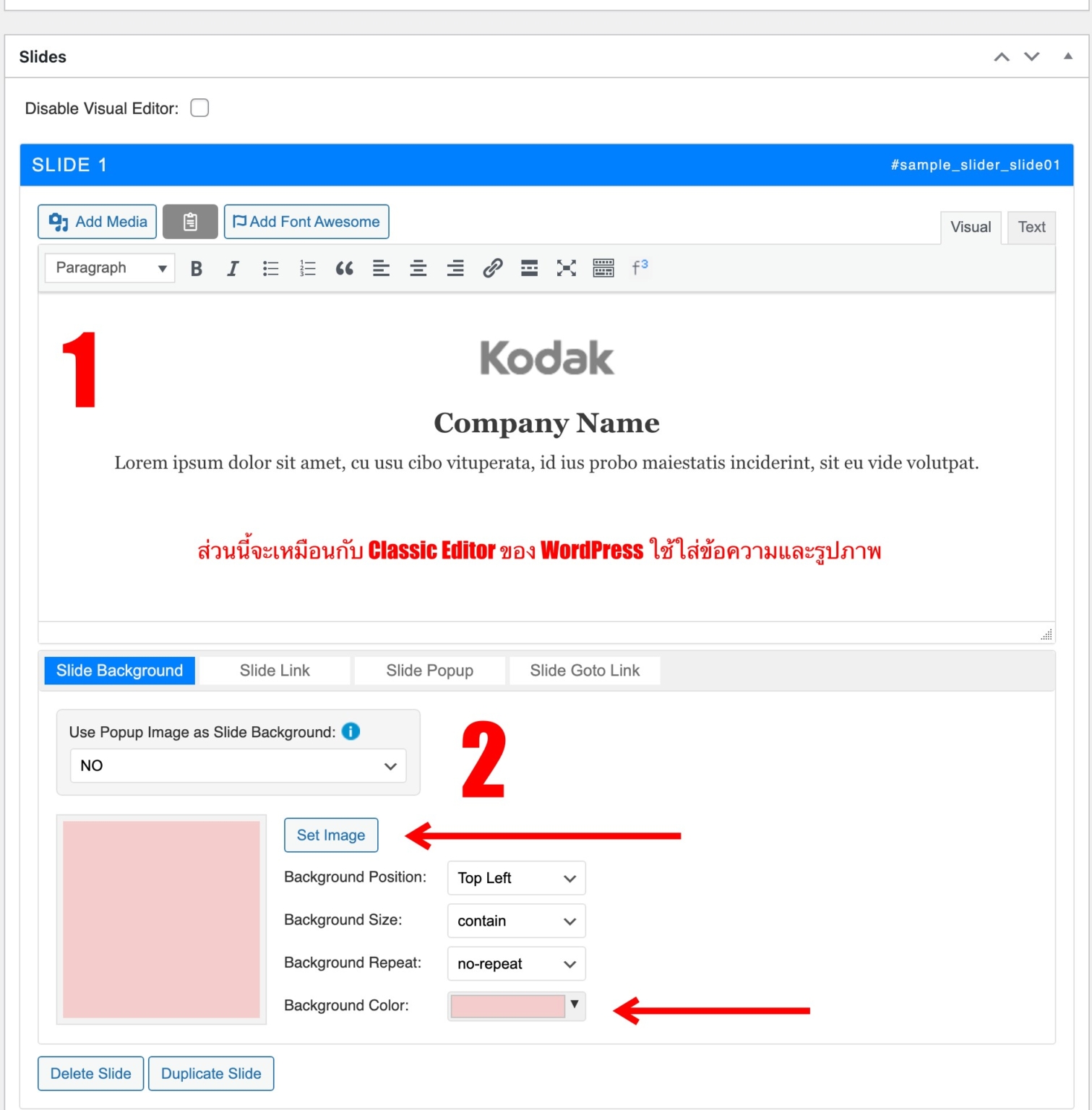Click the Add Font Awesome button
The height and width of the screenshot is (1110, 1092).
[306, 222]
